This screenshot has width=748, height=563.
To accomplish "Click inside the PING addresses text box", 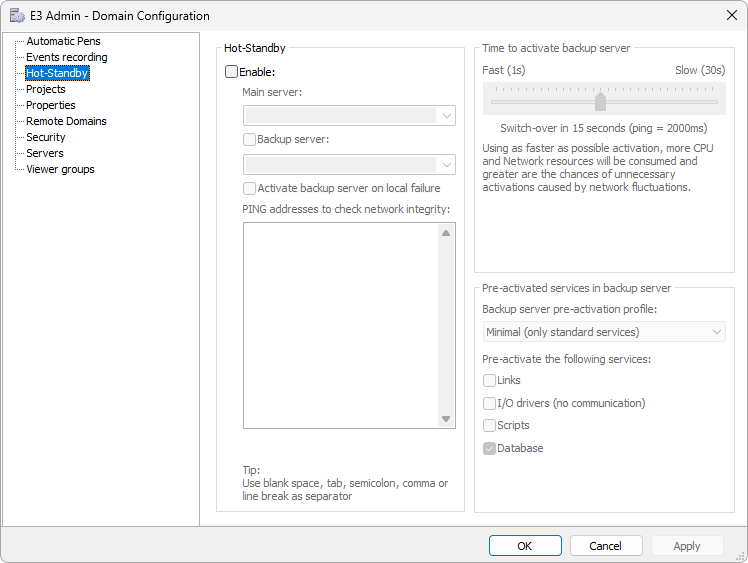I will 340,325.
